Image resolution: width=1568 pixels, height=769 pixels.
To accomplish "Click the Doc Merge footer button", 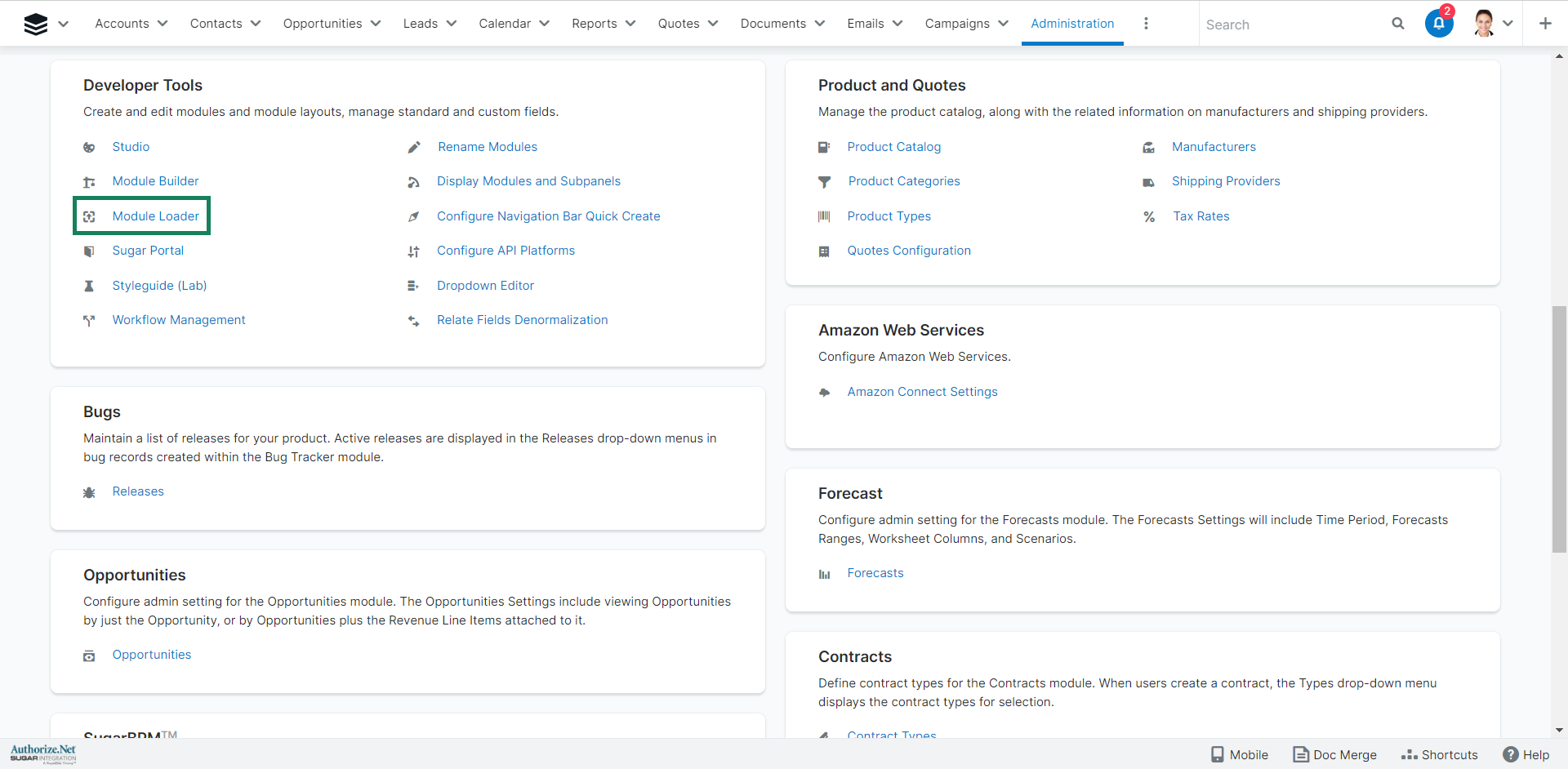I will (x=1334, y=754).
